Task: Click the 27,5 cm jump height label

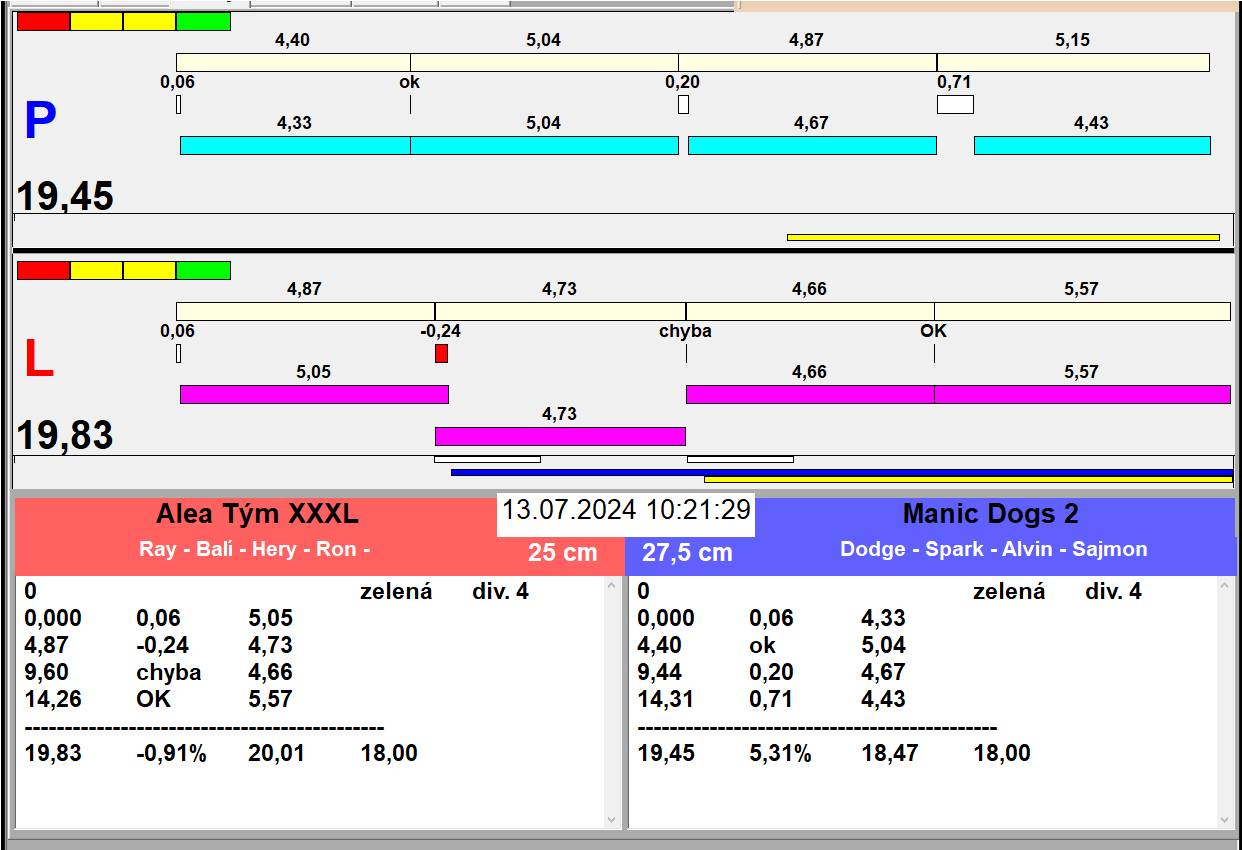Action: tap(687, 552)
